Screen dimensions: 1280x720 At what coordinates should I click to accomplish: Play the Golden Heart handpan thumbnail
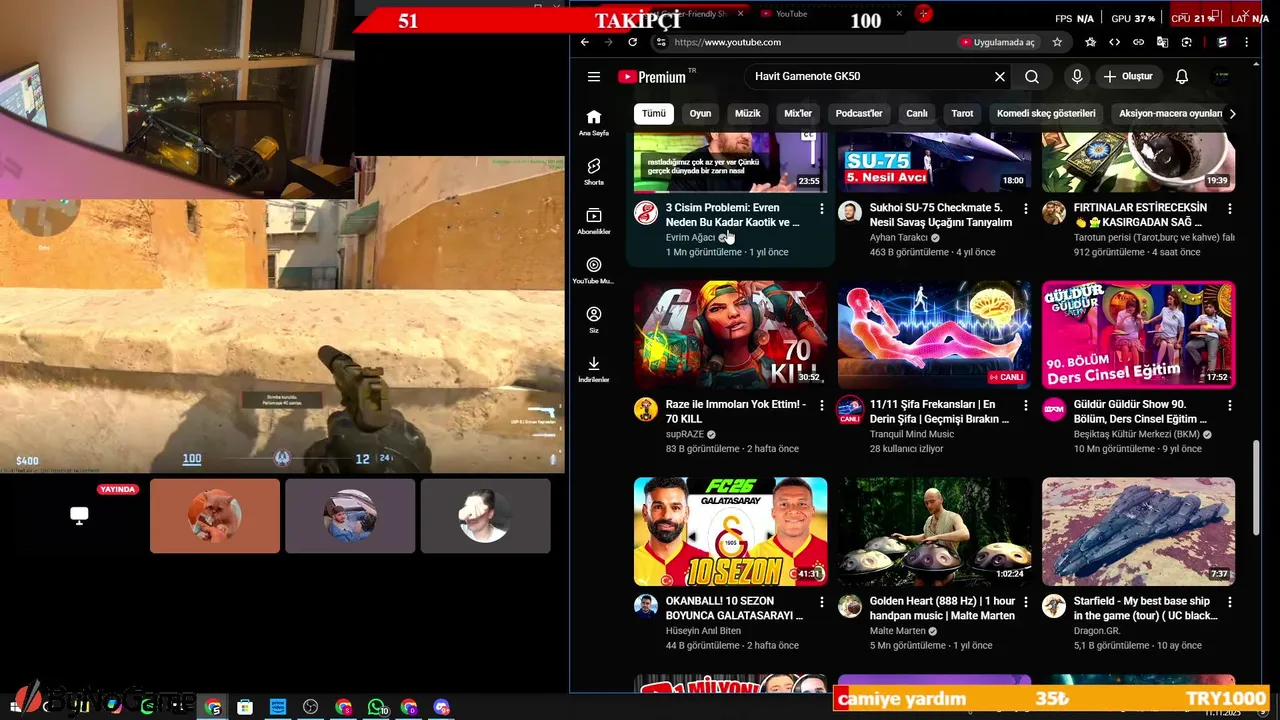pos(934,531)
